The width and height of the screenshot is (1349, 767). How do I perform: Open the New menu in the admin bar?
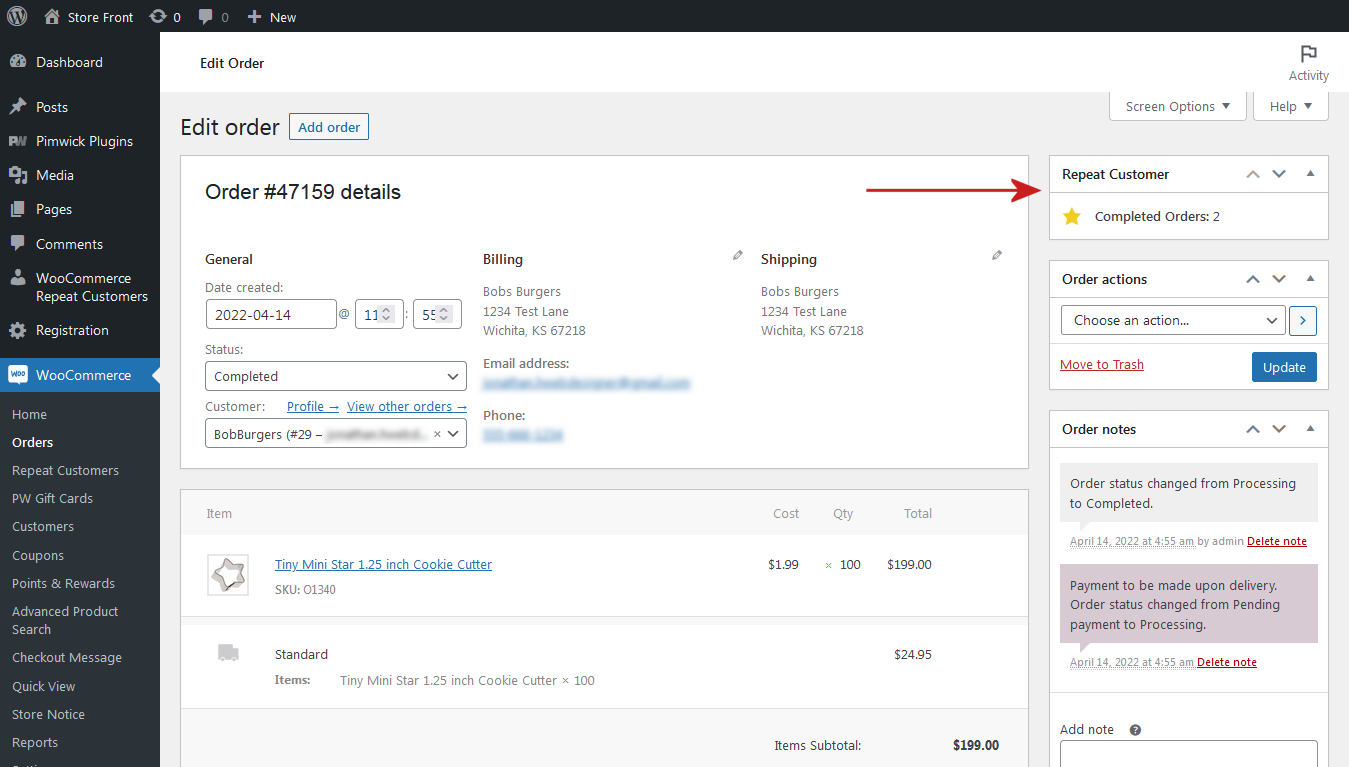tap(271, 16)
